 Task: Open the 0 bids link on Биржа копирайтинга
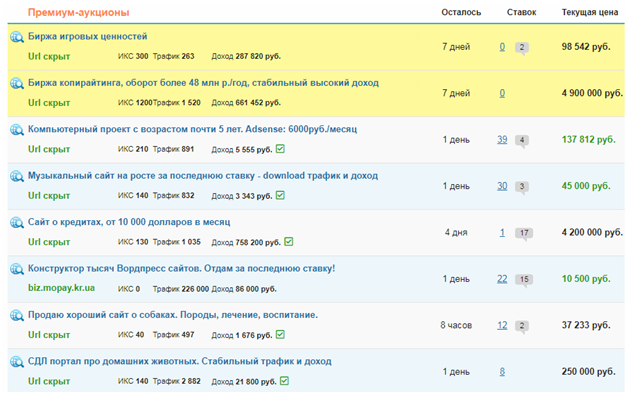tap(502, 93)
